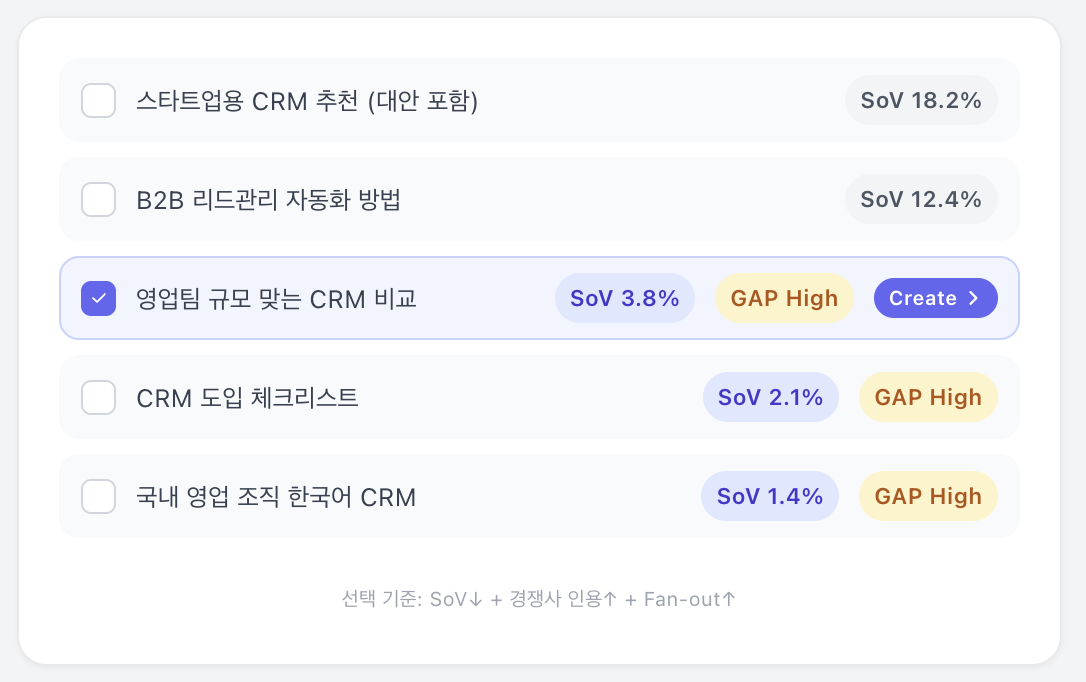Click GAP High badge on selected row
Screen dimensions: 1086x682
click(784, 298)
